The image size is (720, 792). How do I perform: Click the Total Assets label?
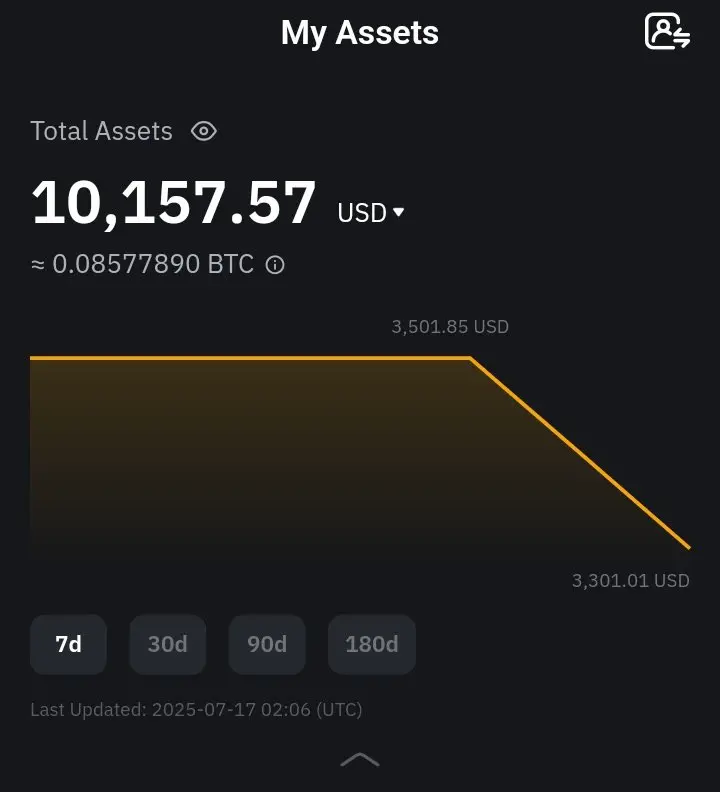click(x=102, y=131)
